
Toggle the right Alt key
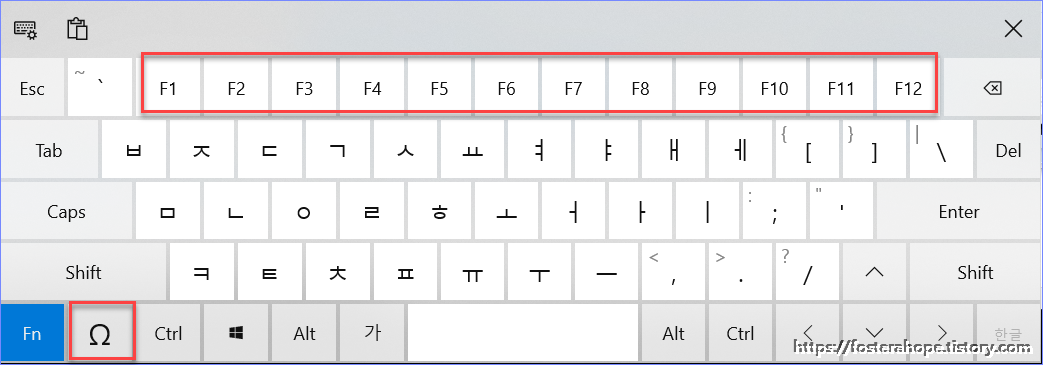[x=673, y=333]
